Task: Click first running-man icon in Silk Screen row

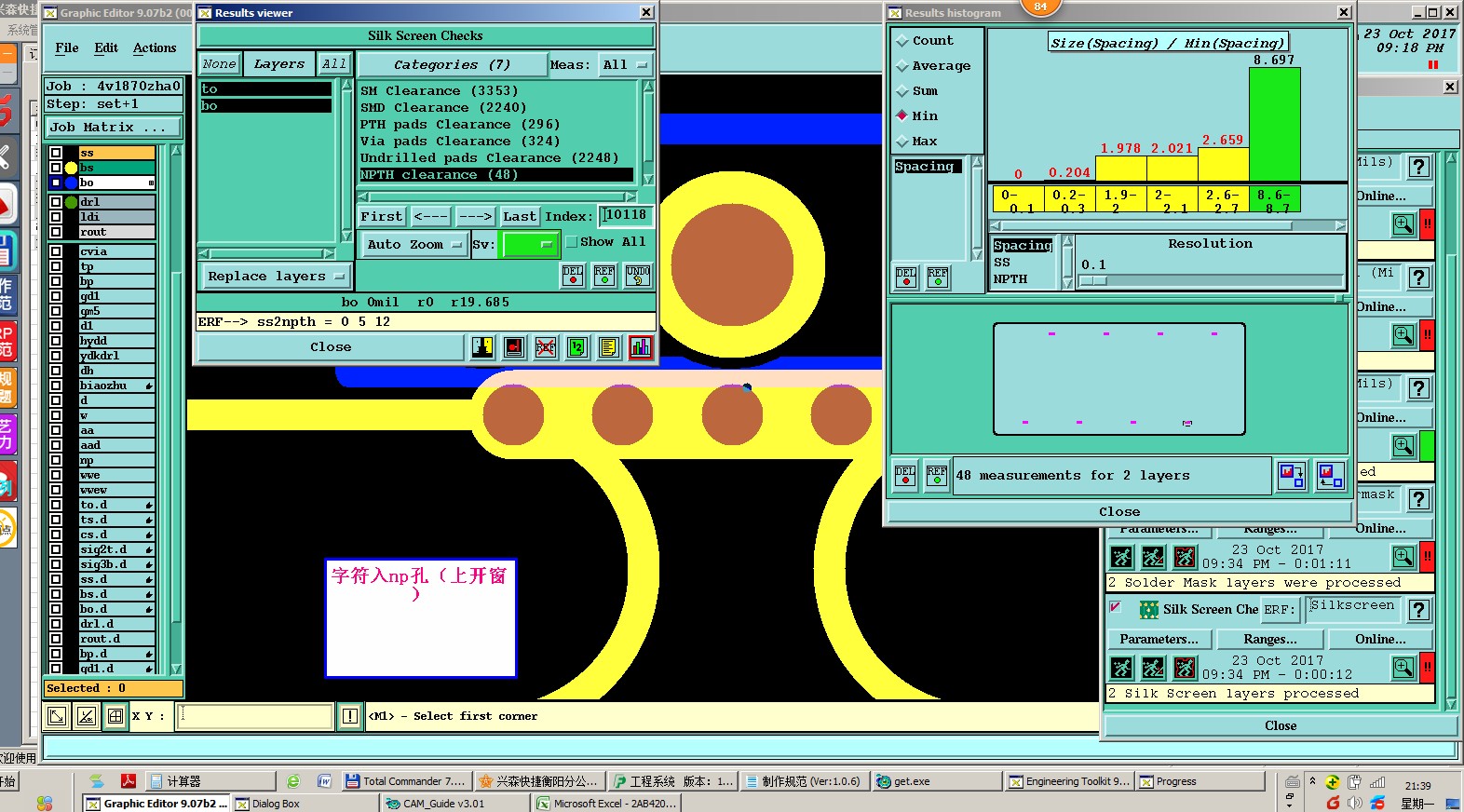Action: tap(1121, 668)
